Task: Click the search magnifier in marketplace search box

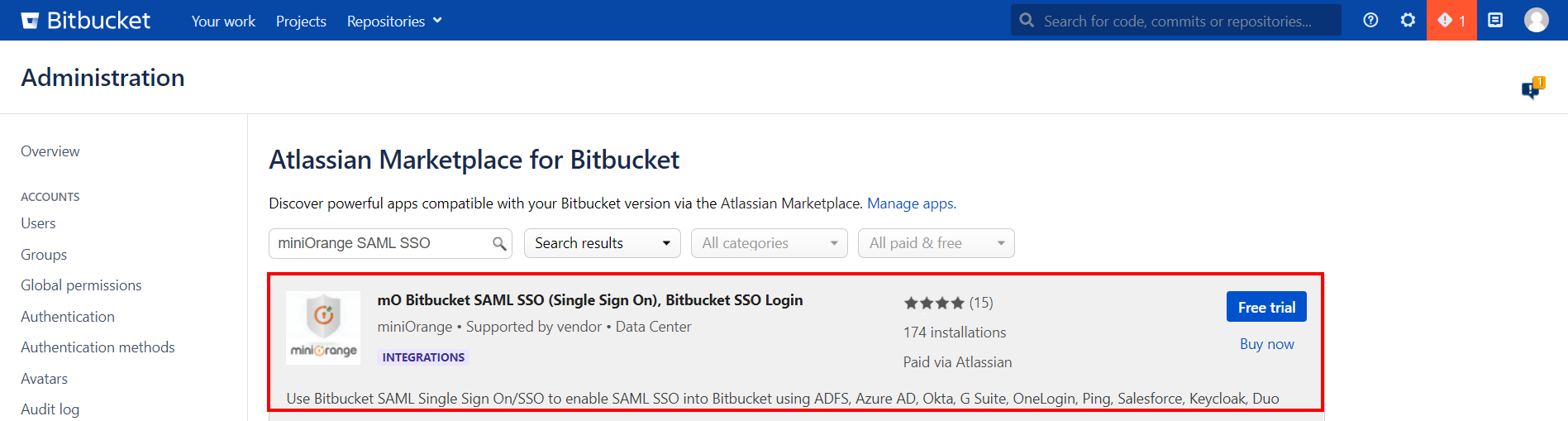Action: 499,243
